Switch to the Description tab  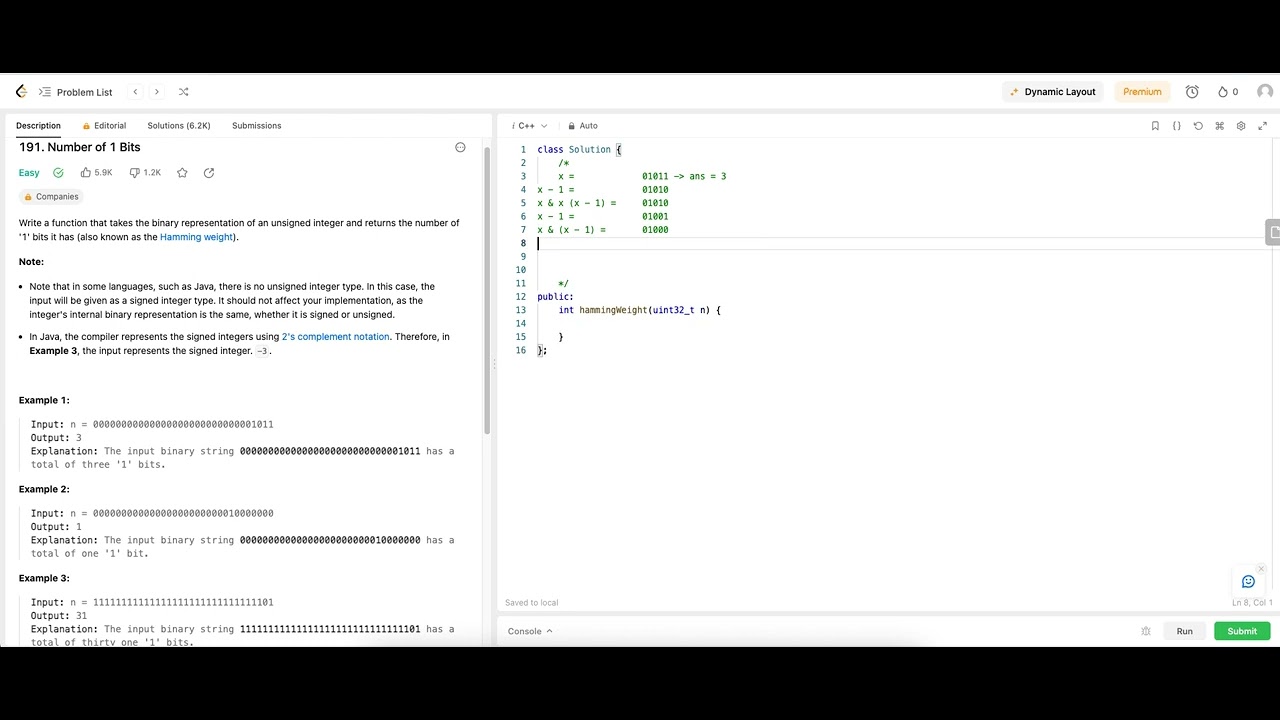click(38, 126)
